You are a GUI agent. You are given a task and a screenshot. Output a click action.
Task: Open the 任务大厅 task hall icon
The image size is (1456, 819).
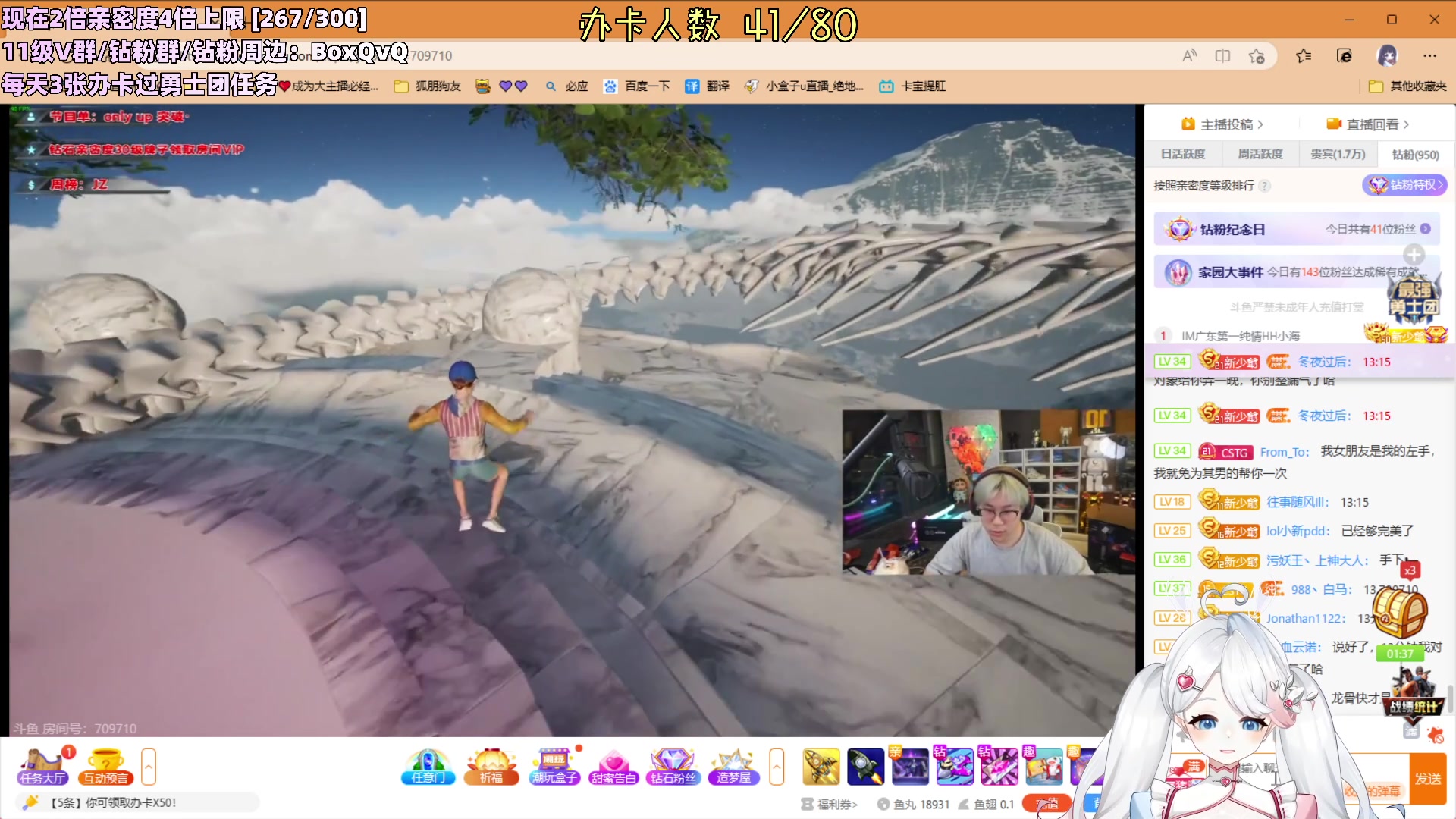(43, 767)
